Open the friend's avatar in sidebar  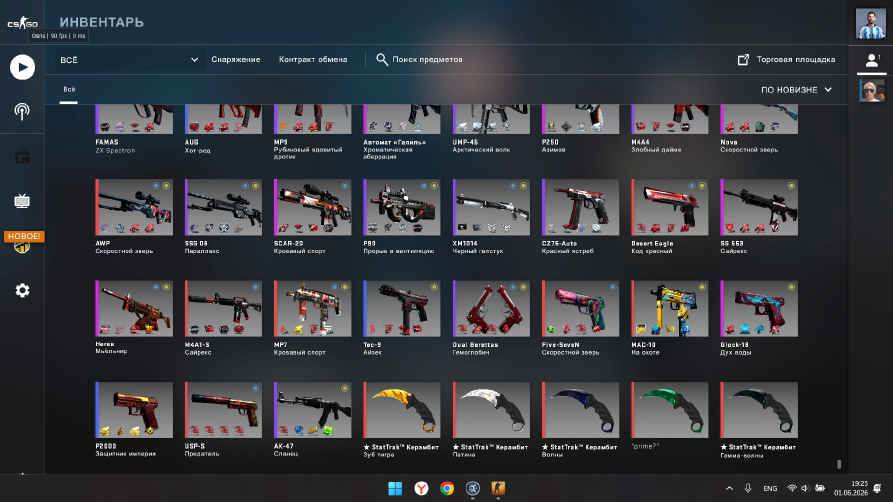pyautogui.click(x=872, y=91)
